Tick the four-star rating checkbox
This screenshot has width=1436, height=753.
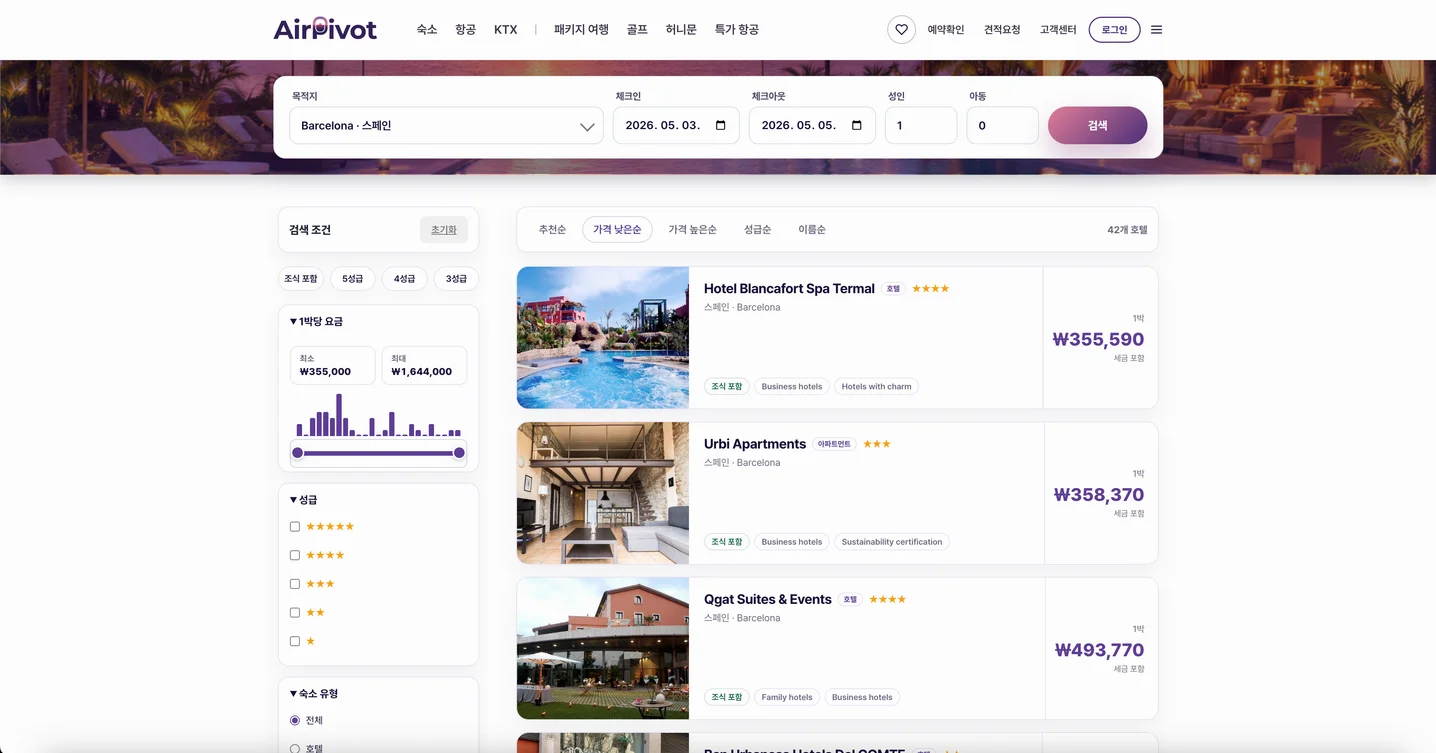(x=295, y=555)
